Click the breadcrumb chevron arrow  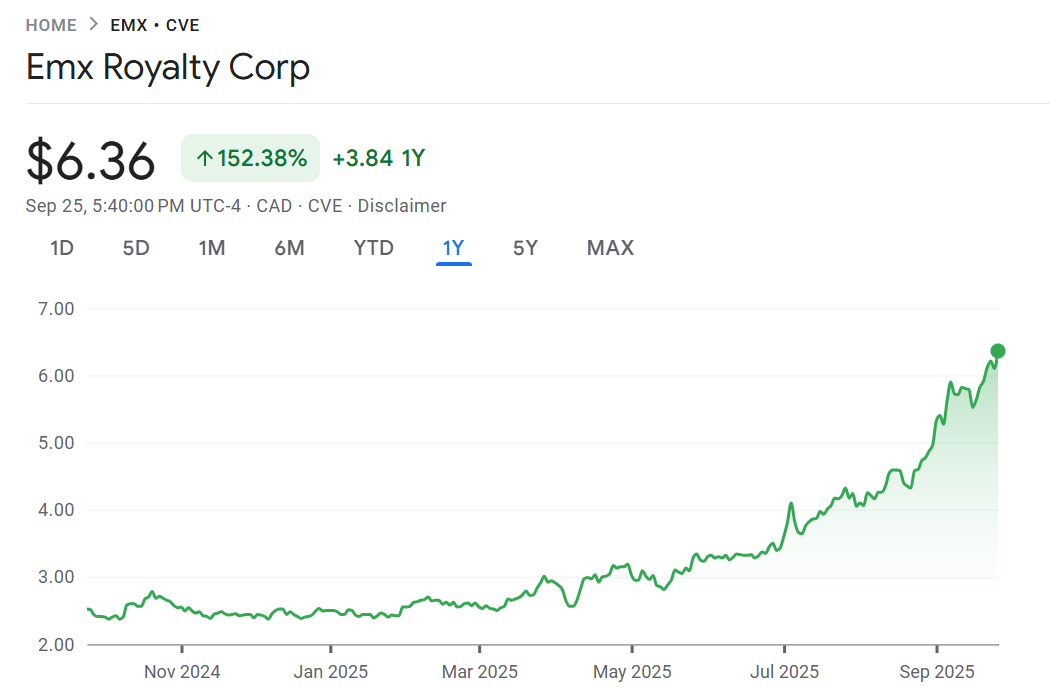[93, 25]
